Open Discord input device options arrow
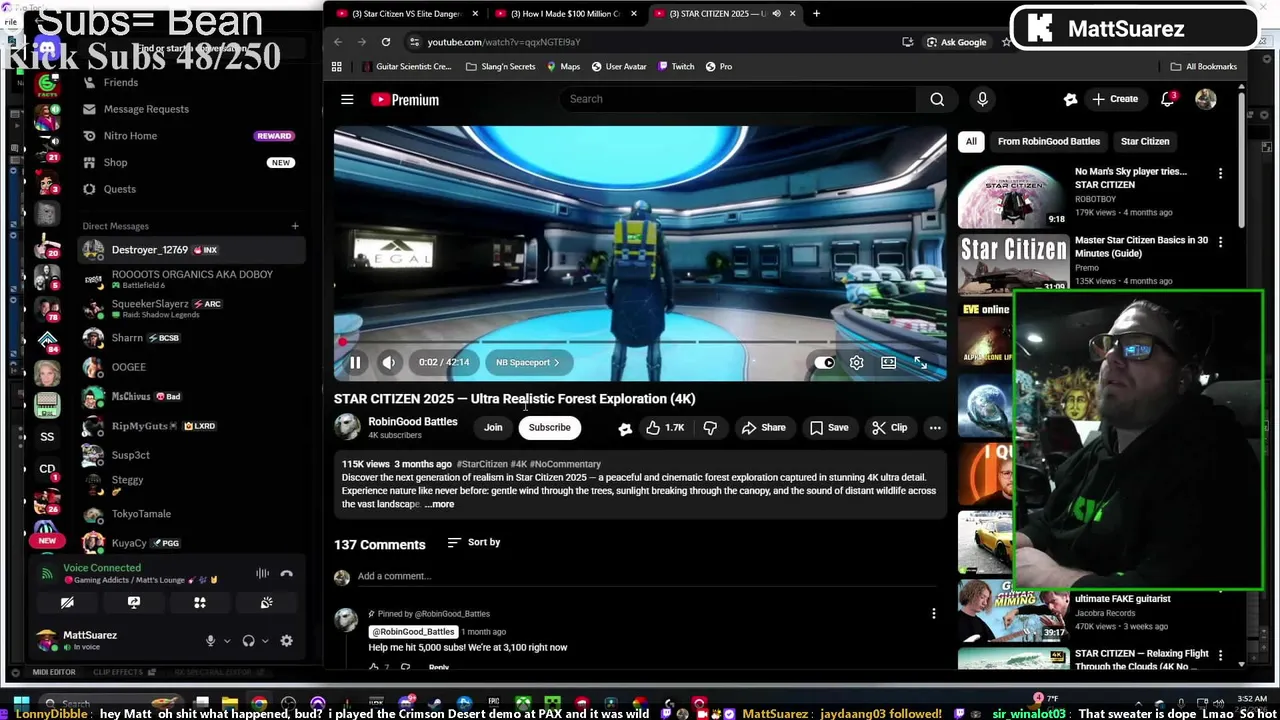Screen dimensions: 1280x720 click(227, 641)
